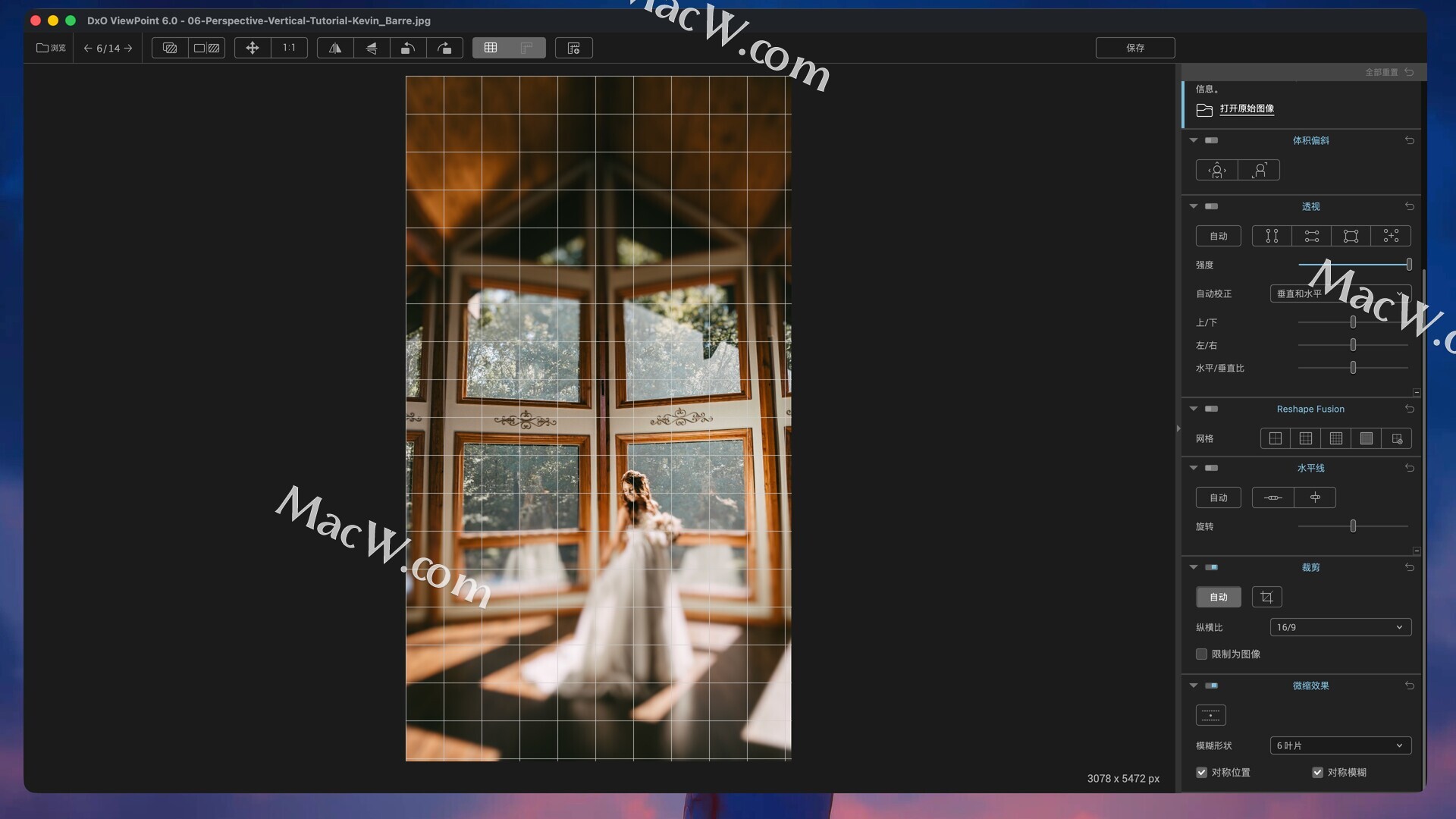The image size is (1456, 819).
Task: Select force vertical parallels perspective tool
Action: coord(1272,236)
